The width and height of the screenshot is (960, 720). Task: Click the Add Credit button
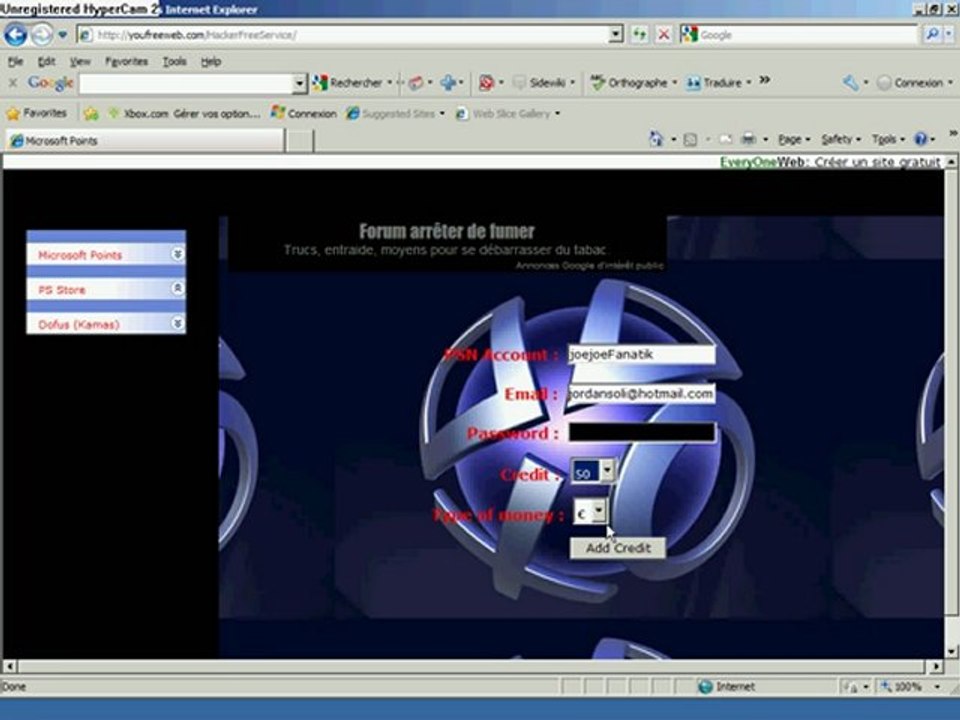tap(618, 548)
